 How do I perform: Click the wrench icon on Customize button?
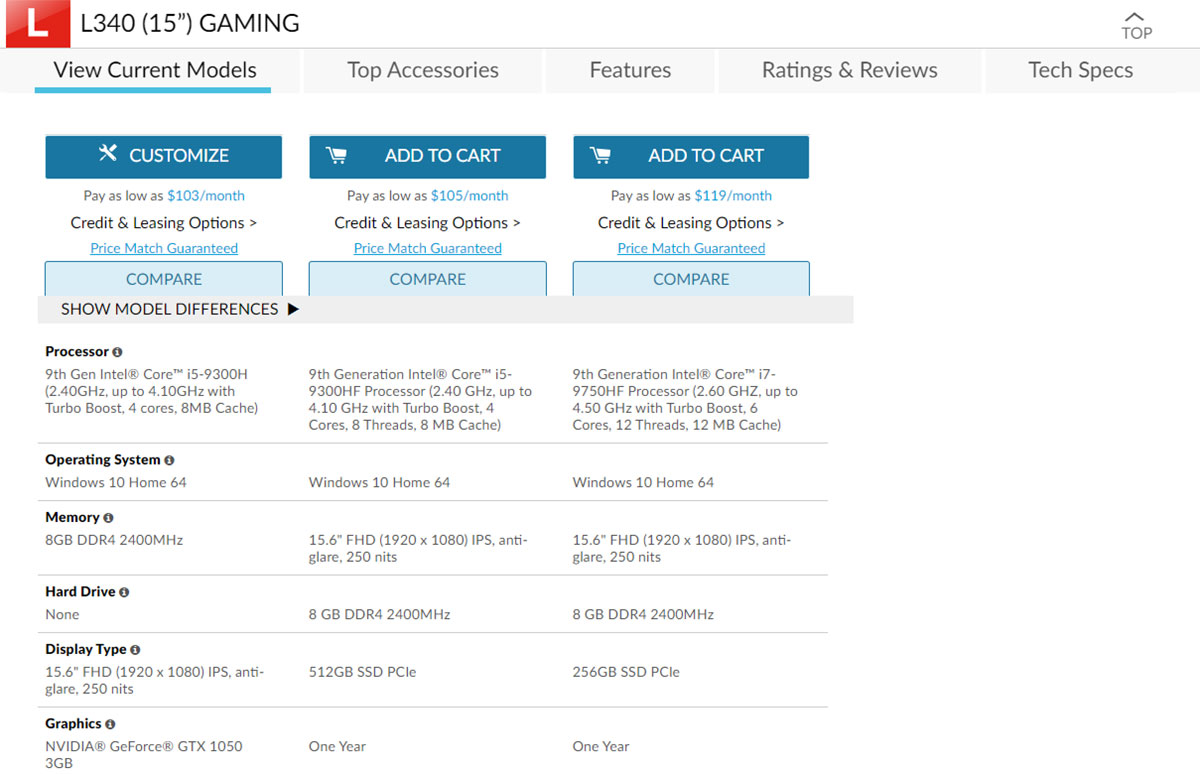[108, 154]
